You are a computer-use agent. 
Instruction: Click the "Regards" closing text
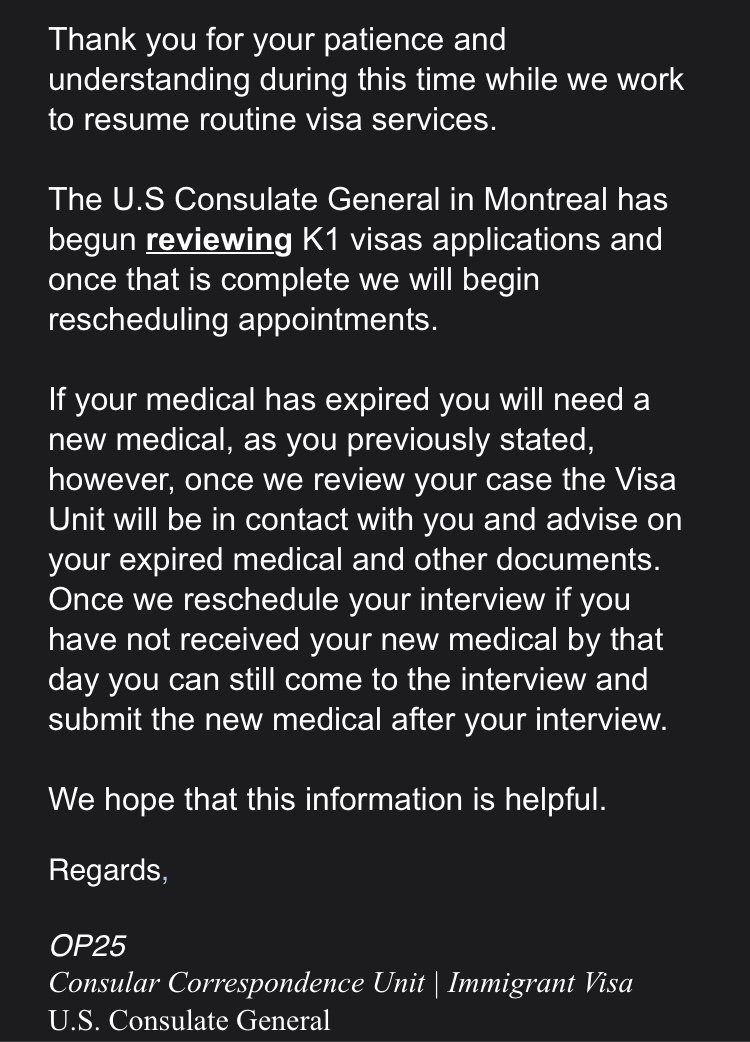click(103, 871)
